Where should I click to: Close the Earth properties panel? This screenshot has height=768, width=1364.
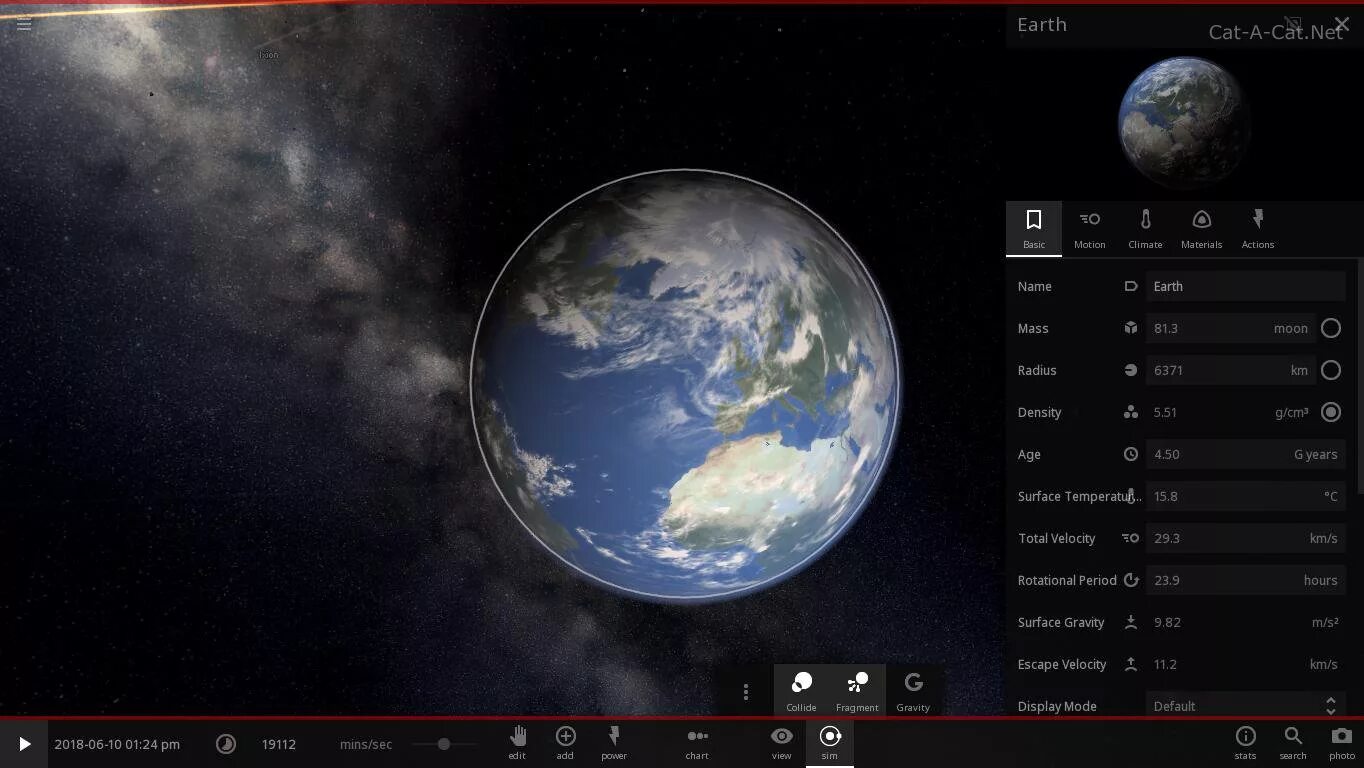(x=1342, y=24)
